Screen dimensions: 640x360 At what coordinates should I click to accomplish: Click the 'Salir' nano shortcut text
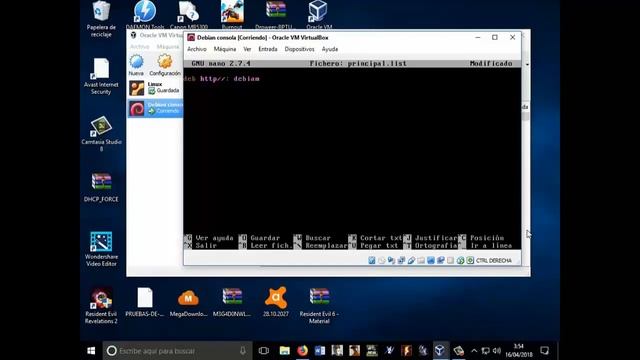coord(206,245)
